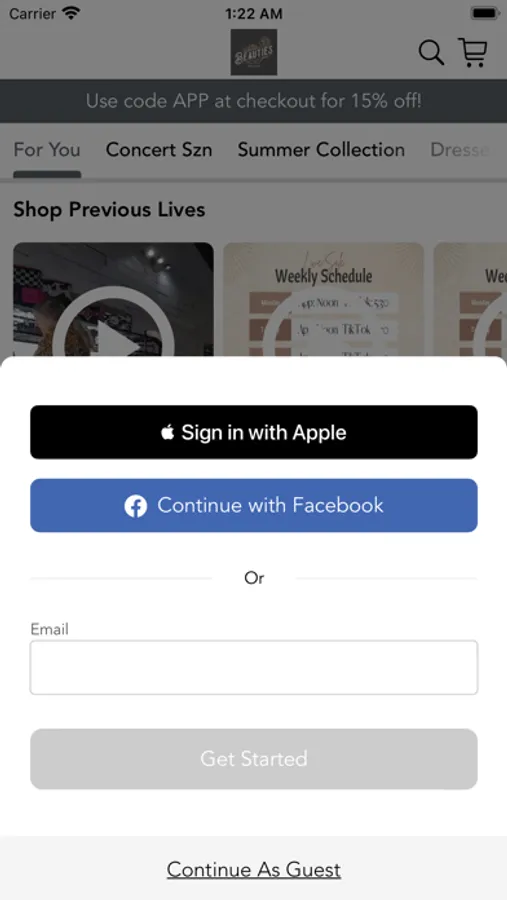Open the partially visible Dresses tab
The image size is (507, 900).
point(460,149)
